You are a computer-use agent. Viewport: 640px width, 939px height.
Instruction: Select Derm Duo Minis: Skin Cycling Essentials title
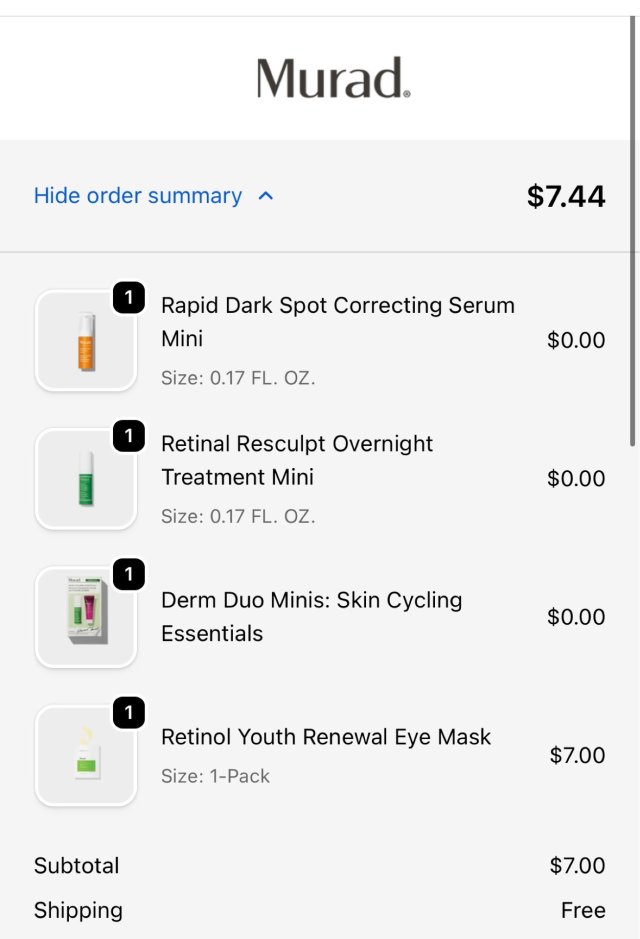click(x=311, y=616)
